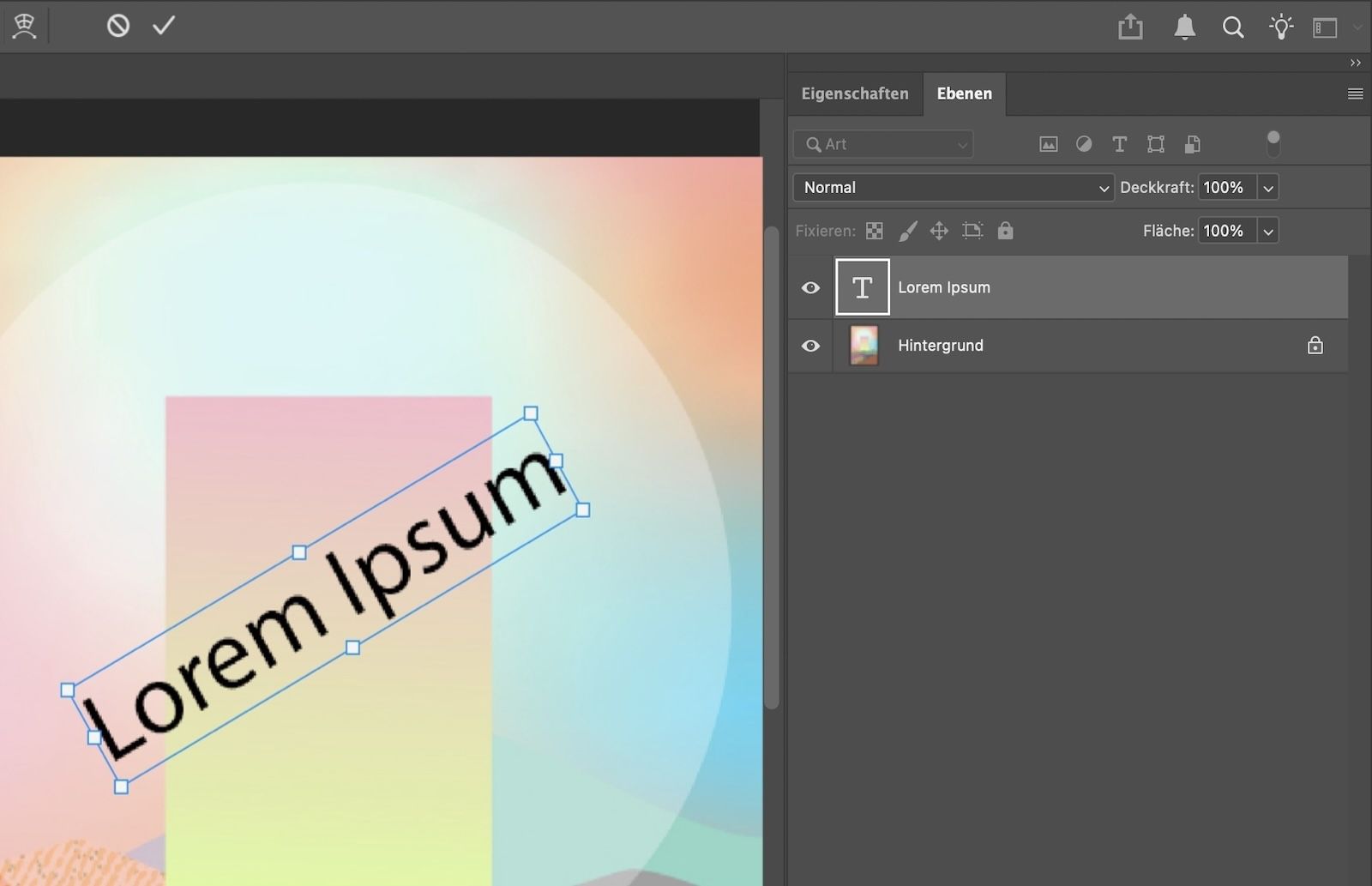This screenshot has width=1372, height=886.
Task: Click the right edge midpoint transform handle
Action: coord(556,461)
